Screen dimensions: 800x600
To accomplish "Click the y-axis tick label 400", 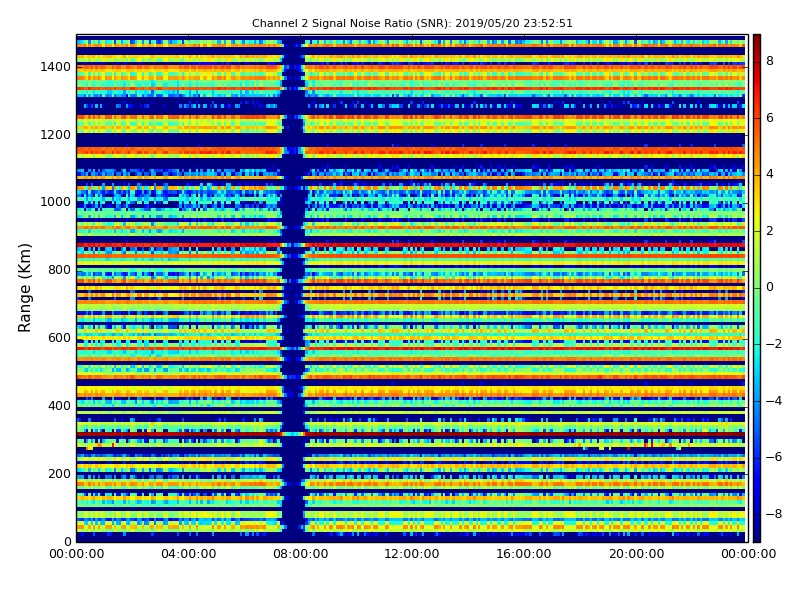I will (59, 406).
